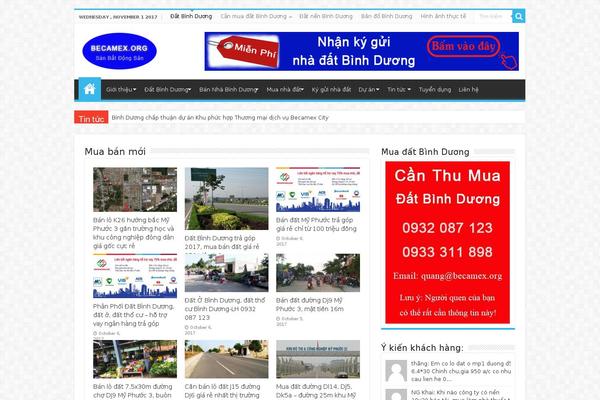The height and width of the screenshot is (400, 600).
Task: Click the search magnifier icon
Action: pos(518,16)
